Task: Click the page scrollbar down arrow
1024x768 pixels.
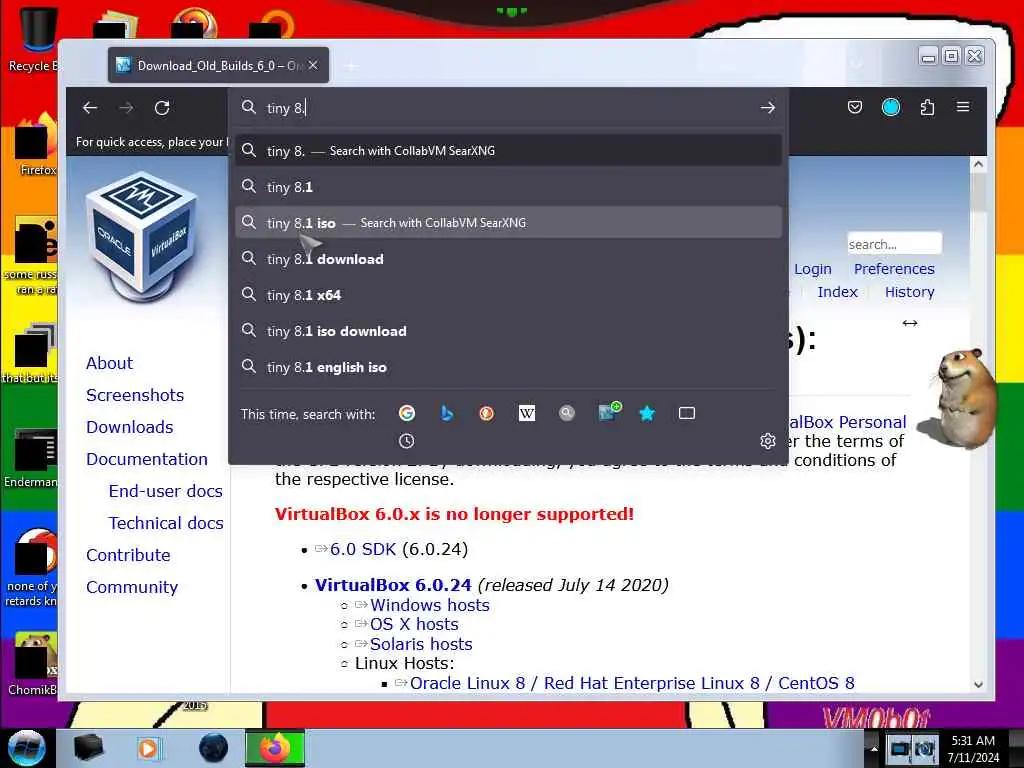Action: (978, 684)
